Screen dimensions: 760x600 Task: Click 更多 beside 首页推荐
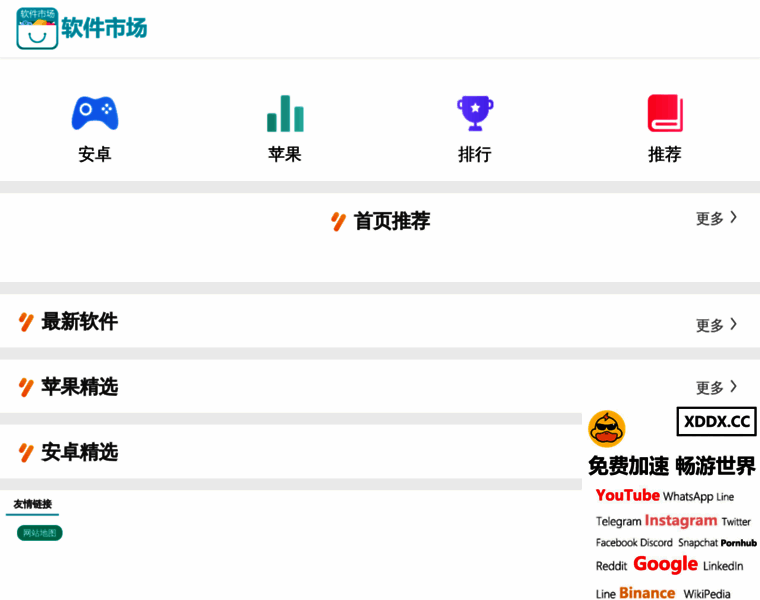coord(710,219)
